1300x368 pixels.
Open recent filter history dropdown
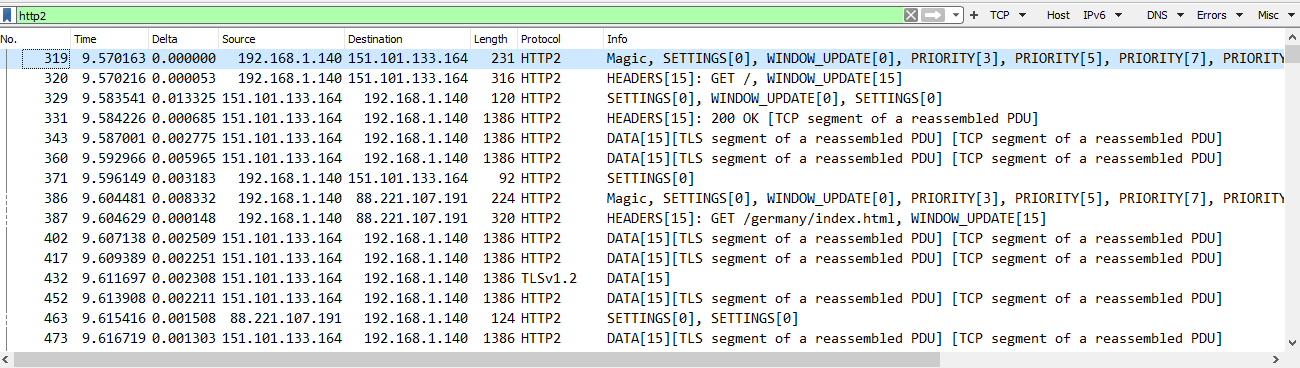[x=957, y=15]
